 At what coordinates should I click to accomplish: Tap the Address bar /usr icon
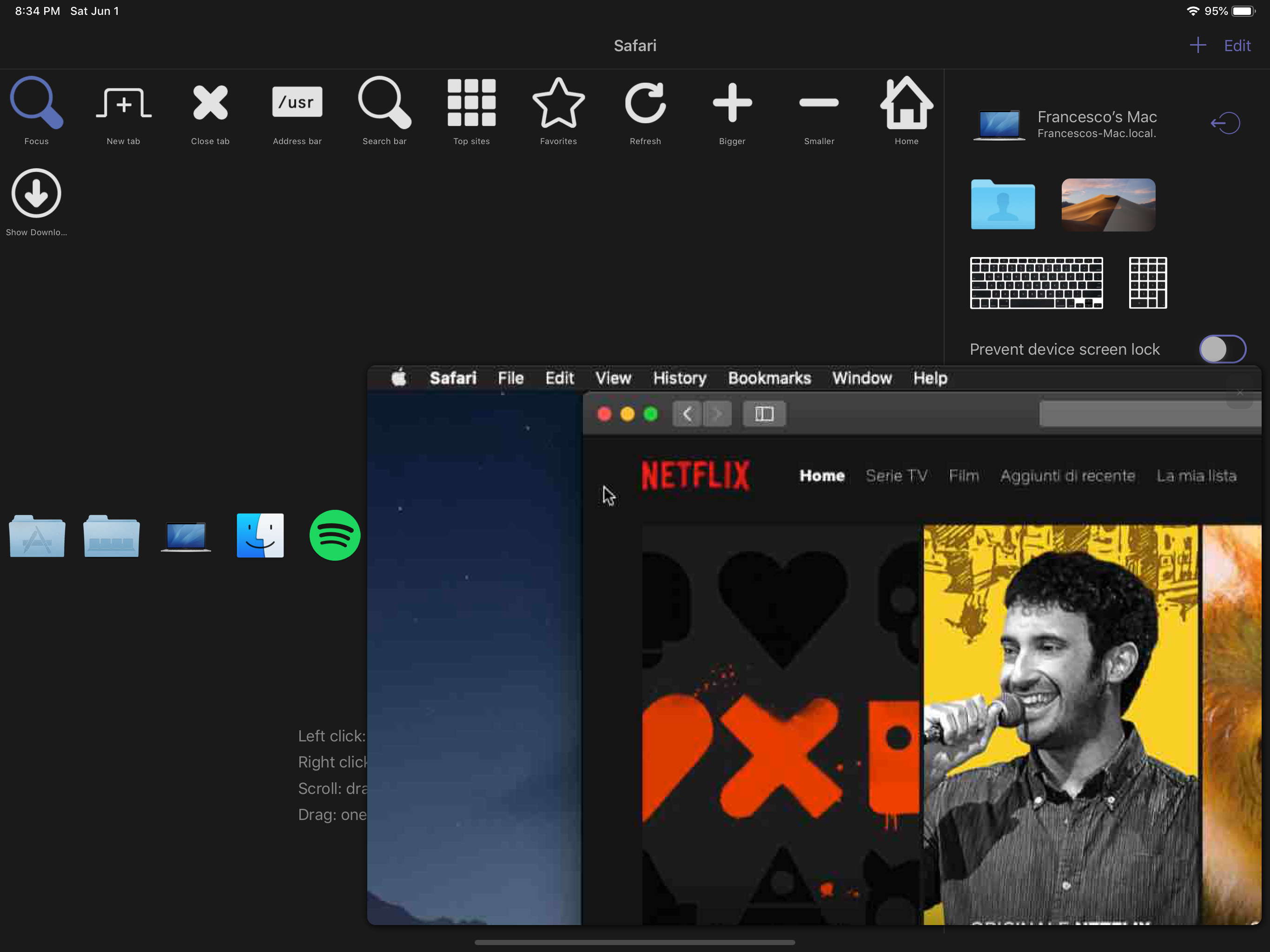tap(297, 103)
